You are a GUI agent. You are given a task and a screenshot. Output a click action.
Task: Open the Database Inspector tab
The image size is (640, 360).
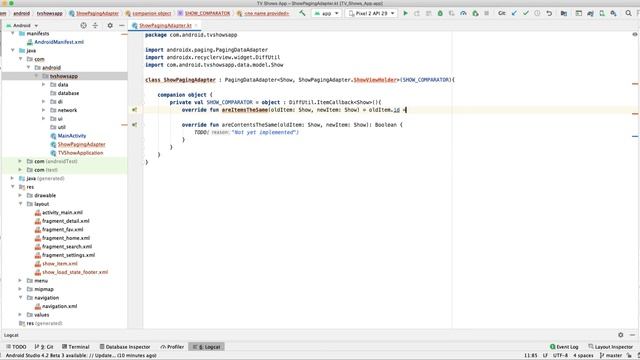coord(125,347)
